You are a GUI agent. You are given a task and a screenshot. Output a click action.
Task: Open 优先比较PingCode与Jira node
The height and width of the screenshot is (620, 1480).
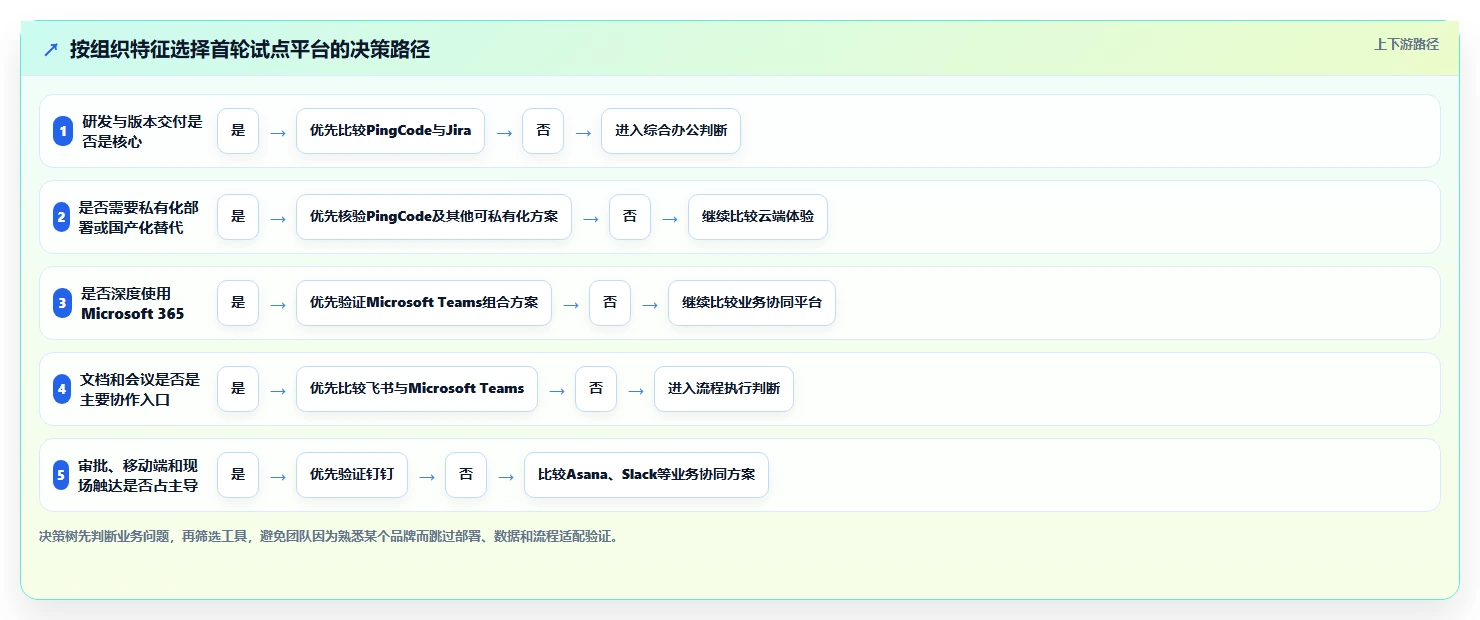390,131
